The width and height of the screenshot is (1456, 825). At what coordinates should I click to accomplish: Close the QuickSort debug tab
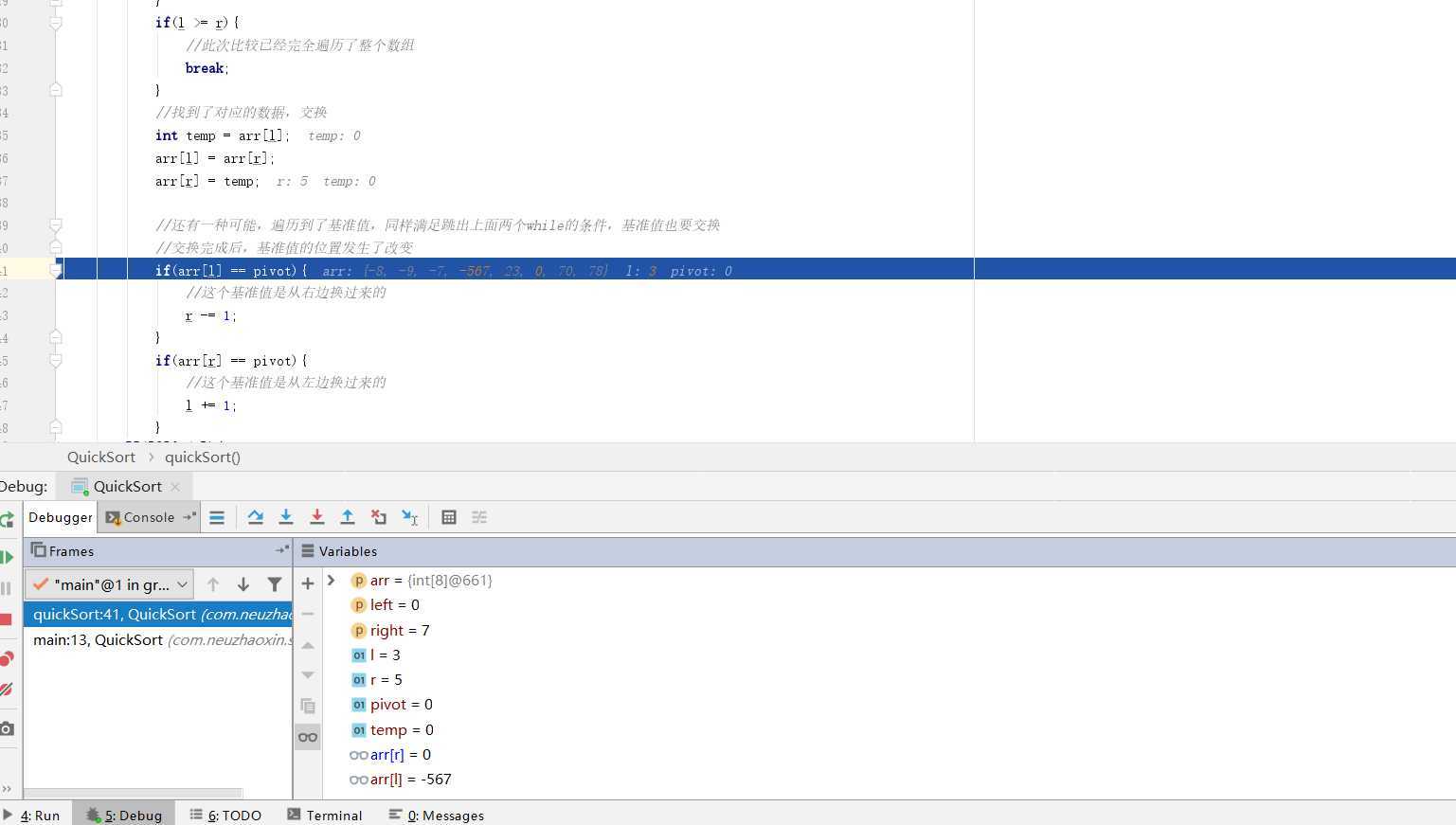[x=175, y=487]
